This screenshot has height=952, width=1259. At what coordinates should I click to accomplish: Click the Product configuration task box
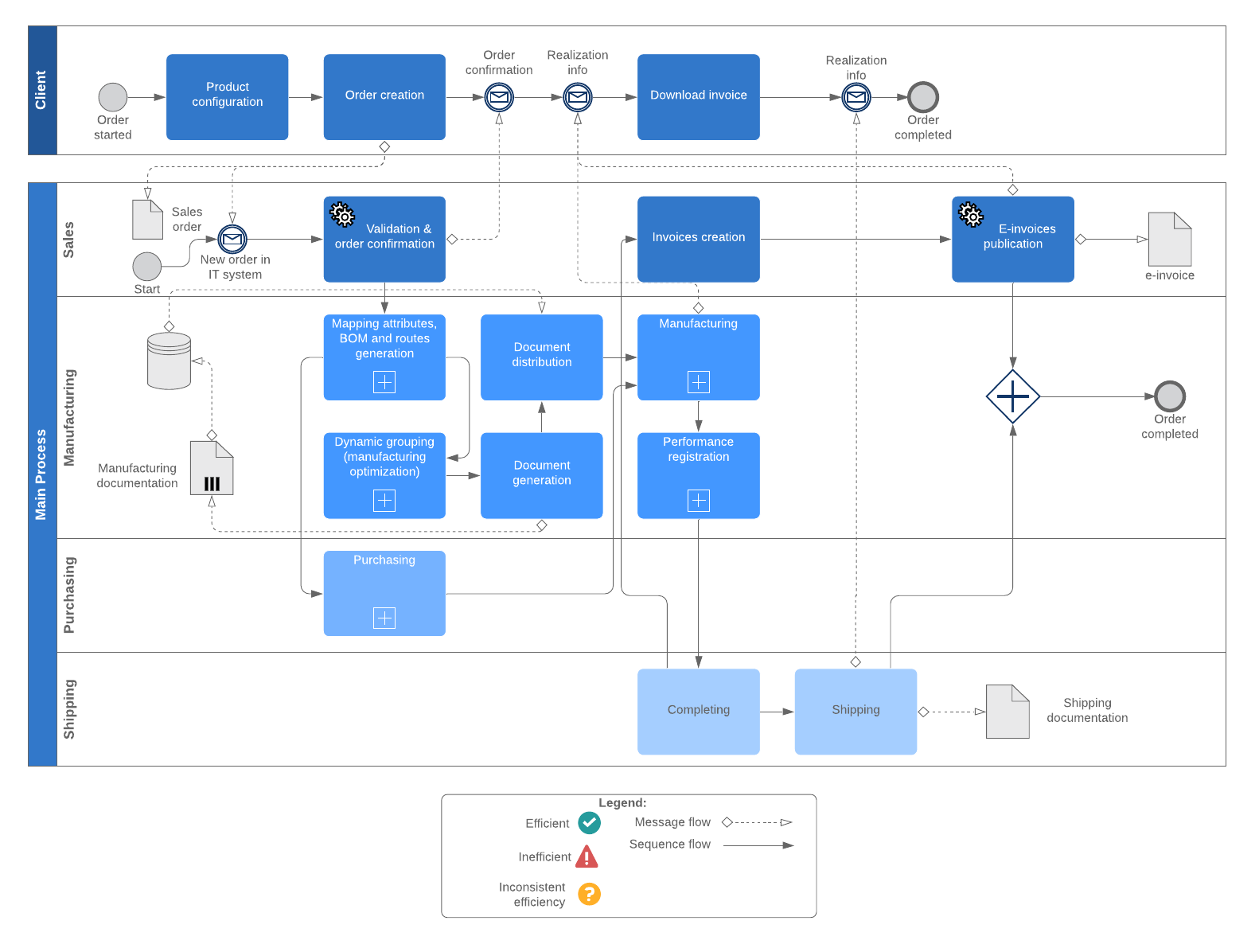[x=227, y=97]
